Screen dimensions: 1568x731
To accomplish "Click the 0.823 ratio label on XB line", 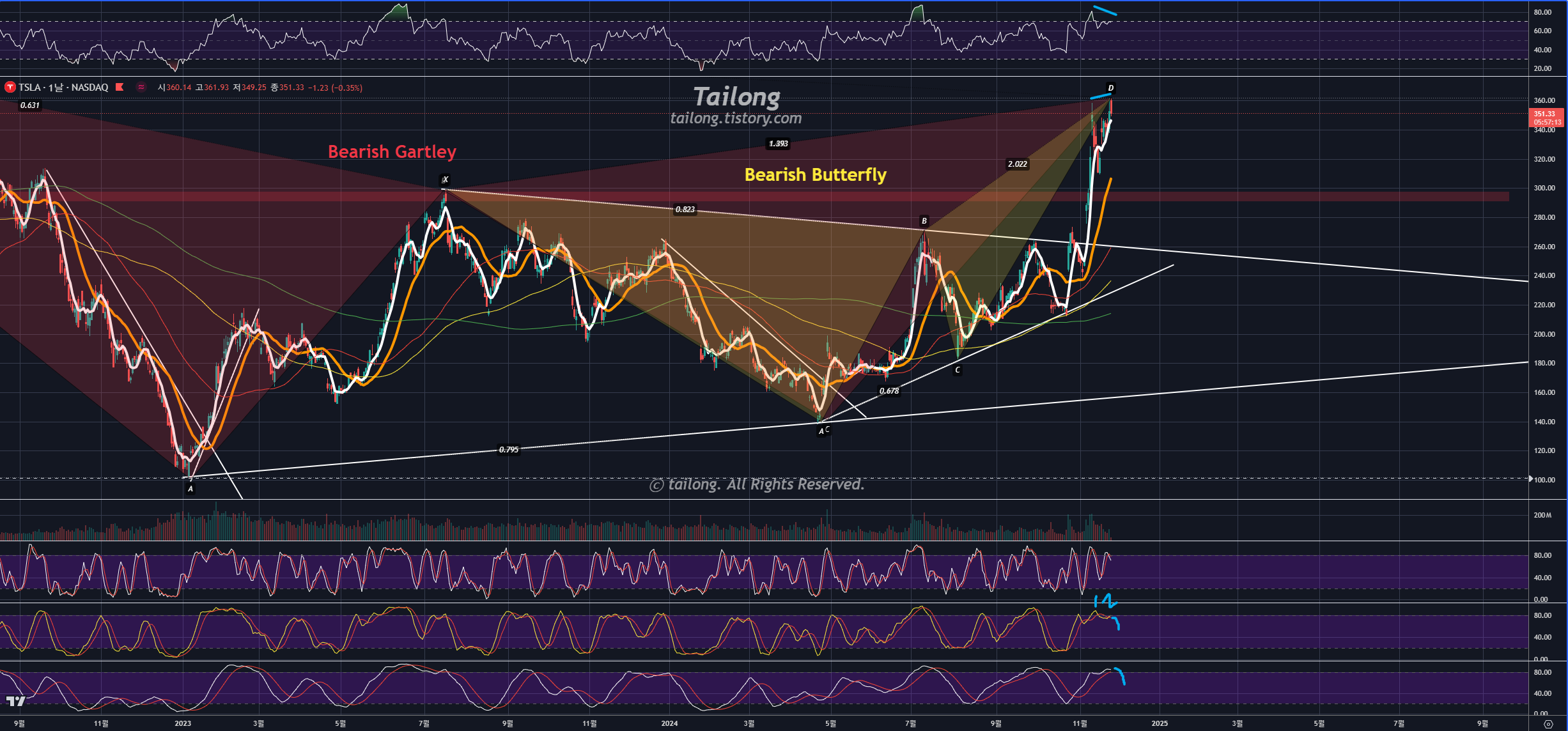I will 685,210.
